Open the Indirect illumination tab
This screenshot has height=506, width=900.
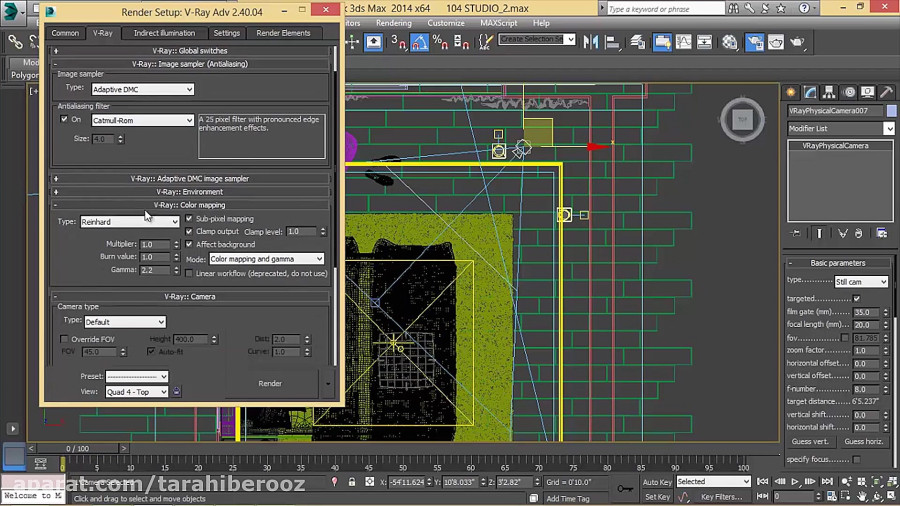[x=164, y=33]
